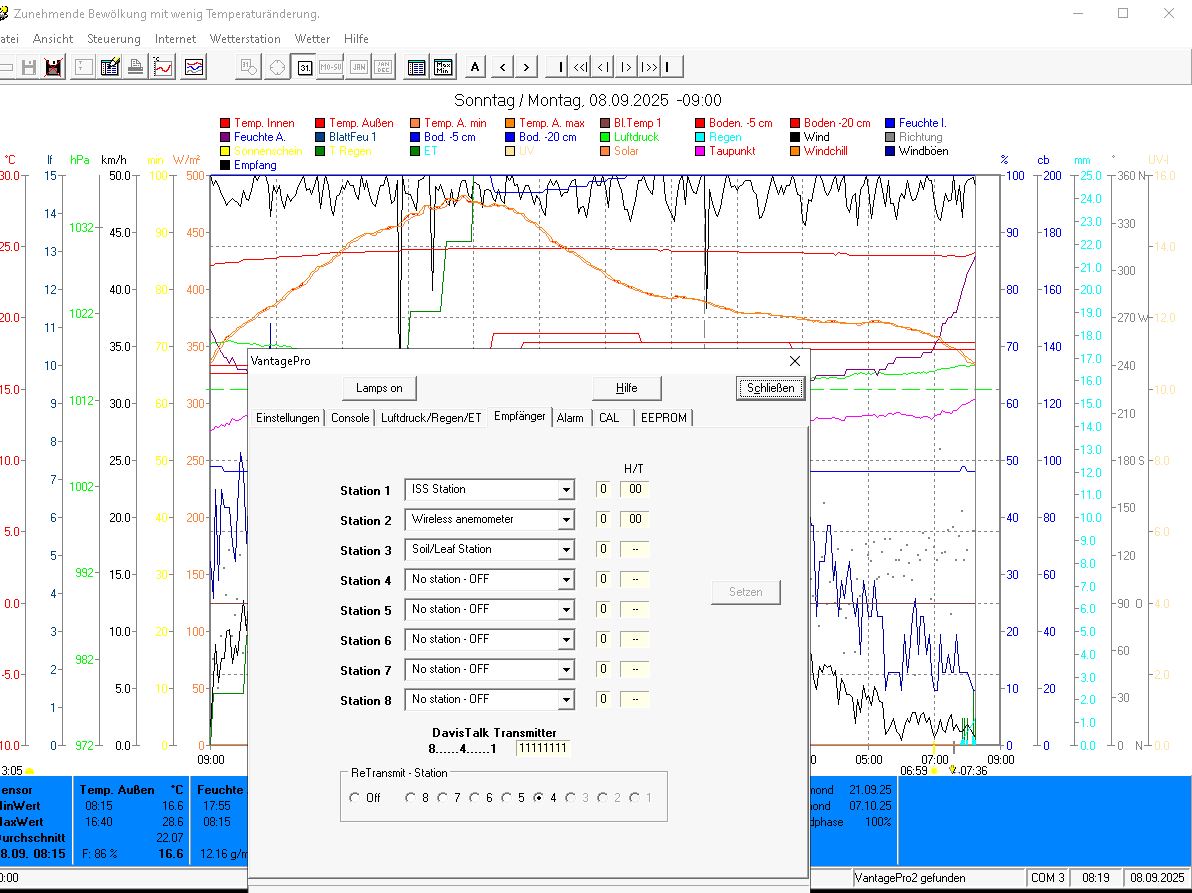Open the Wetterstation menu
Viewport: 1192px width, 893px height.
click(245, 39)
